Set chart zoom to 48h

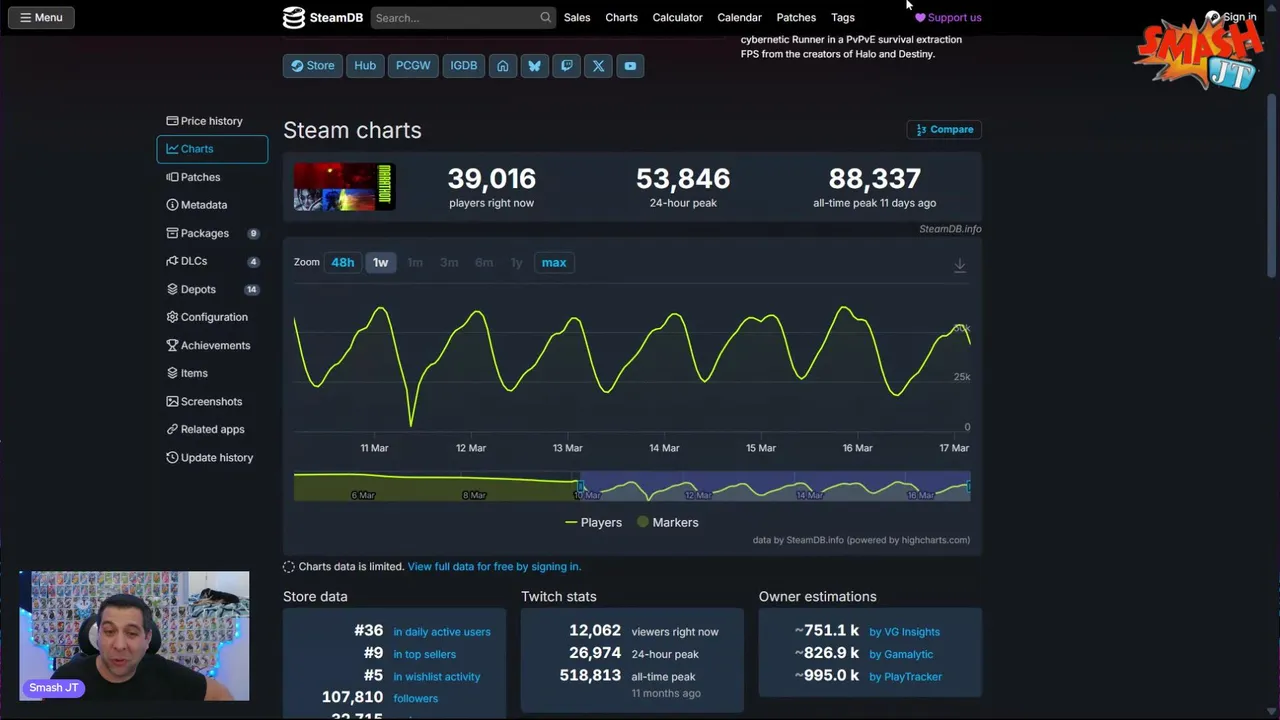343,262
